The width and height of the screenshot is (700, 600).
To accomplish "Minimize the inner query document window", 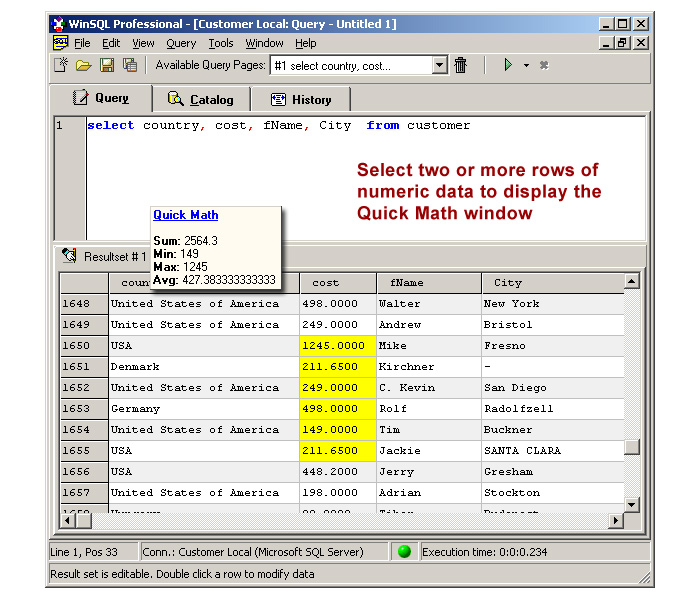I will [x=606, y=43].
